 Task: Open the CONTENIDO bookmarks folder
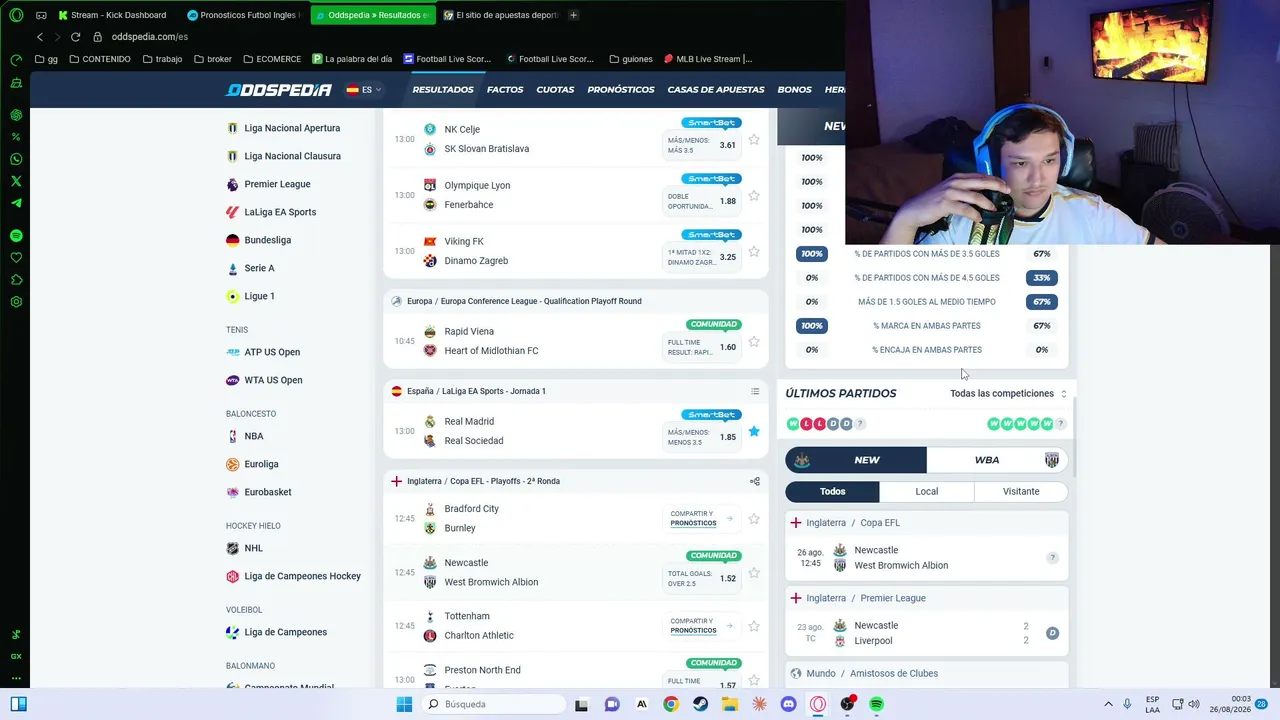coord(98,59)
